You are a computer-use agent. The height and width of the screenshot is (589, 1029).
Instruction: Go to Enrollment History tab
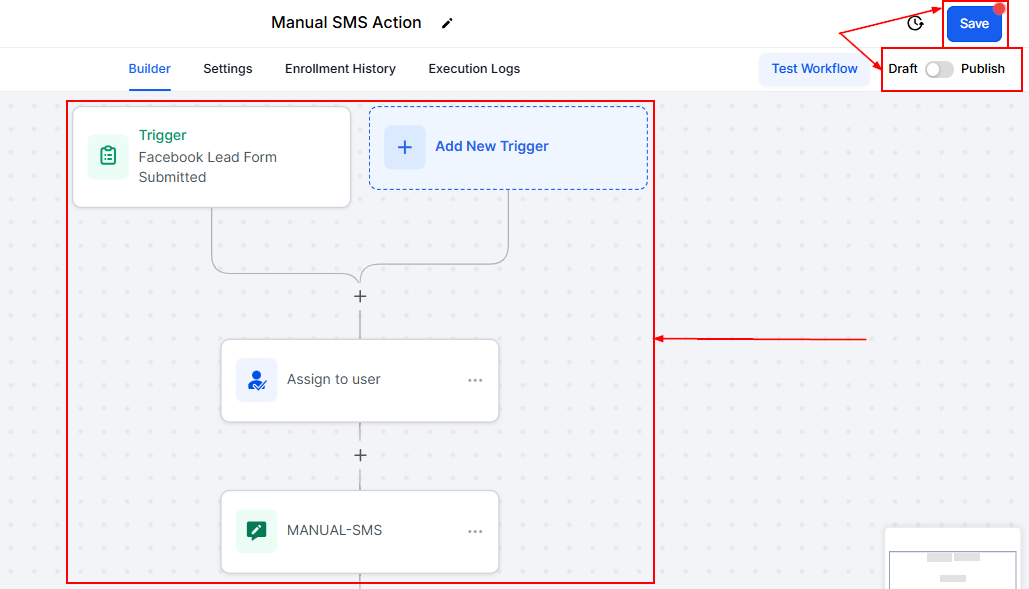click(340, 69)
